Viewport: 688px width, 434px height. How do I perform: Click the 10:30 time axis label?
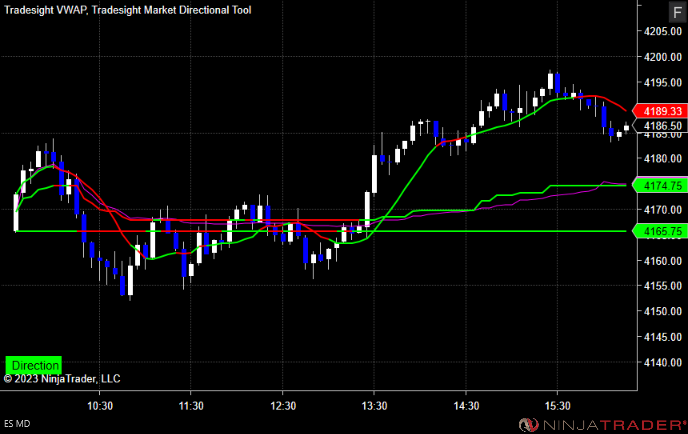100,406
